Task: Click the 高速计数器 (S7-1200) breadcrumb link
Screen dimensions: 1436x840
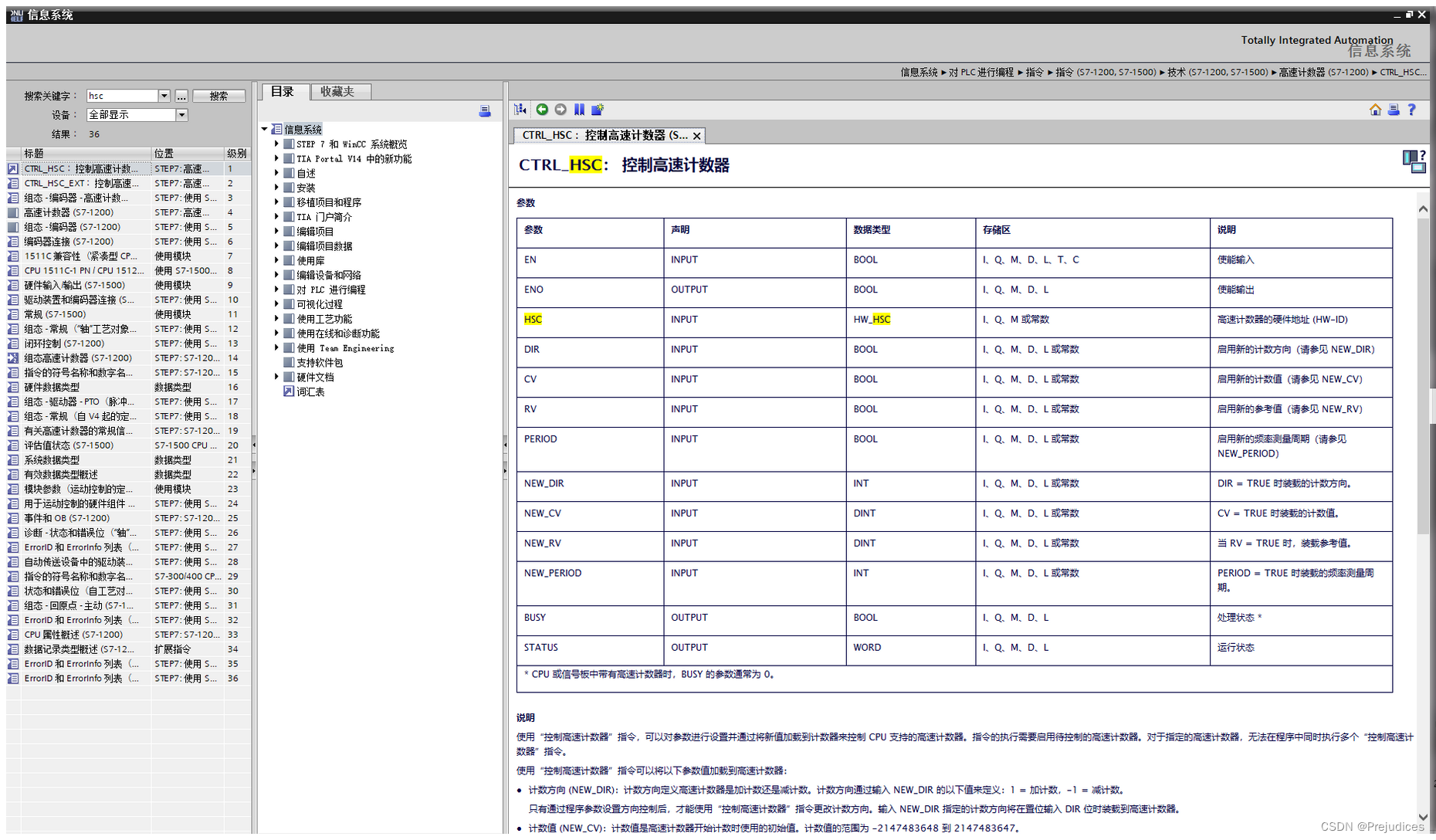Action: point(1323,72)
